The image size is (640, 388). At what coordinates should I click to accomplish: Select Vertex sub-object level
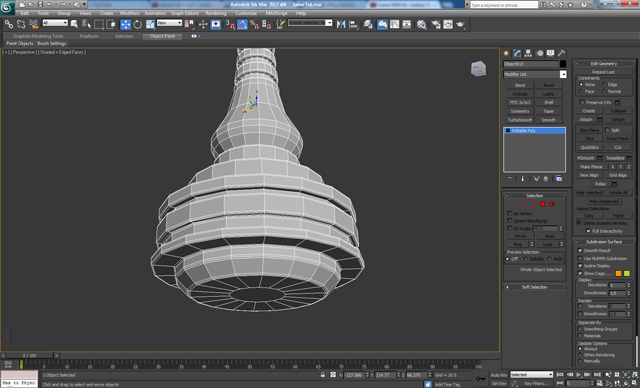click(x=516, y=204)
